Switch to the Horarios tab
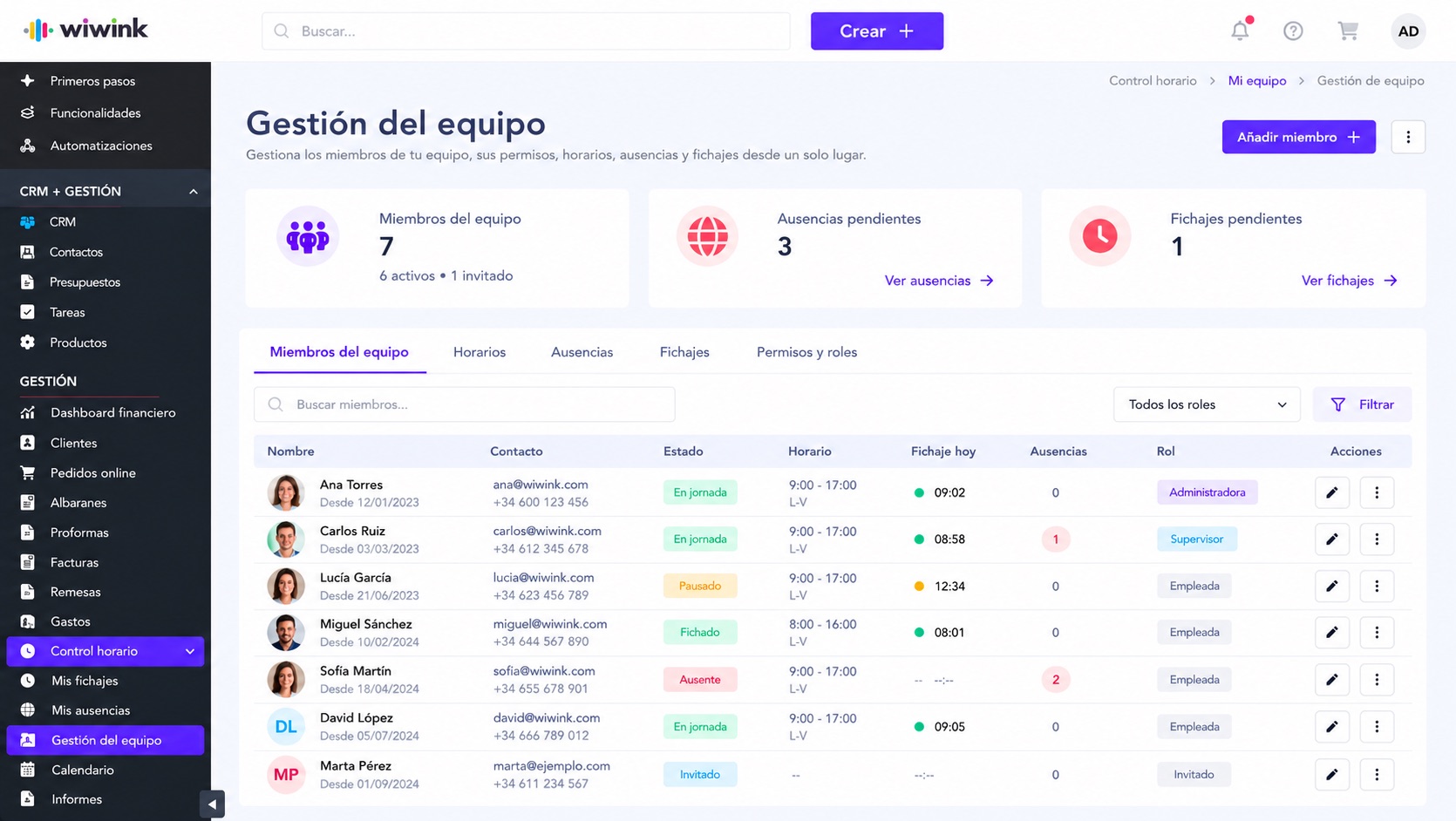Viewport: 1456px width, 821px height. (x=480, y=352)
